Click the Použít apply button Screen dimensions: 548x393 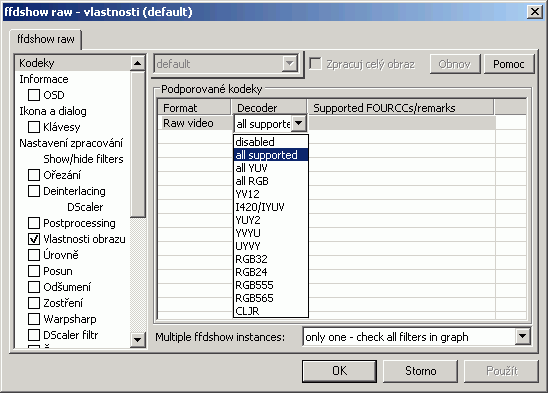coord(502,371)
